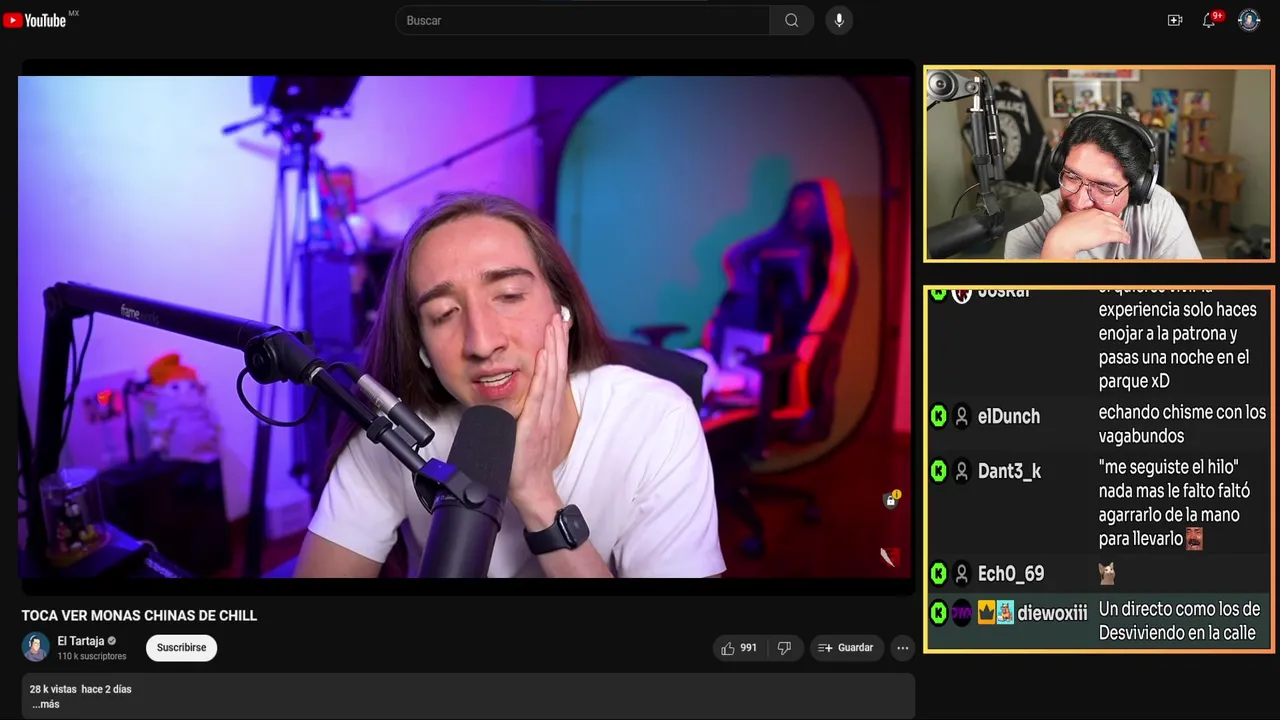Click the title "TOCA VER MONAS CHINAS DE CHILL"
The height and width of the screenshot is (720, 1280).
pos(139,616)
